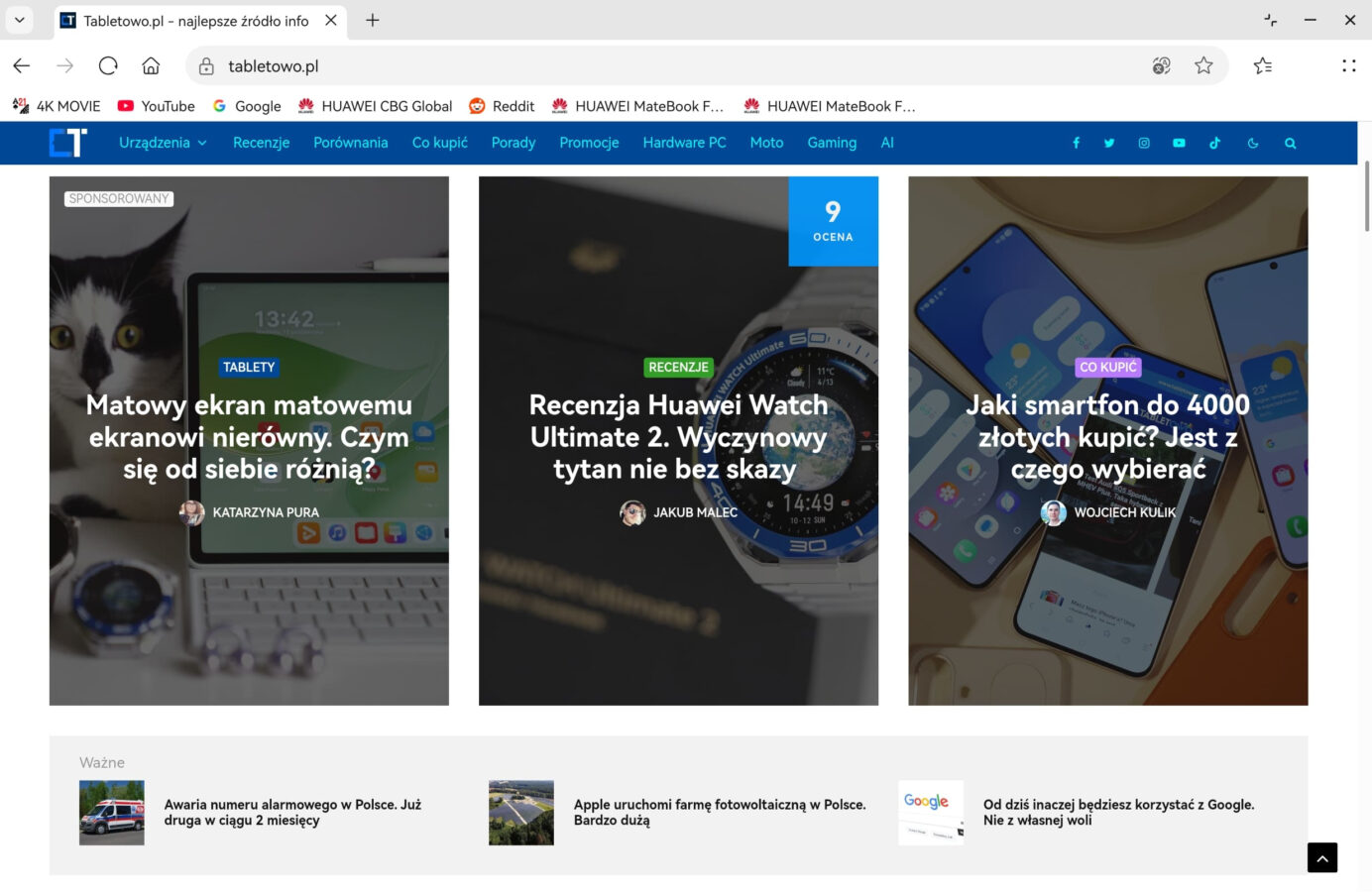Click the YouTube icon in site header

tap(1179, 143)
